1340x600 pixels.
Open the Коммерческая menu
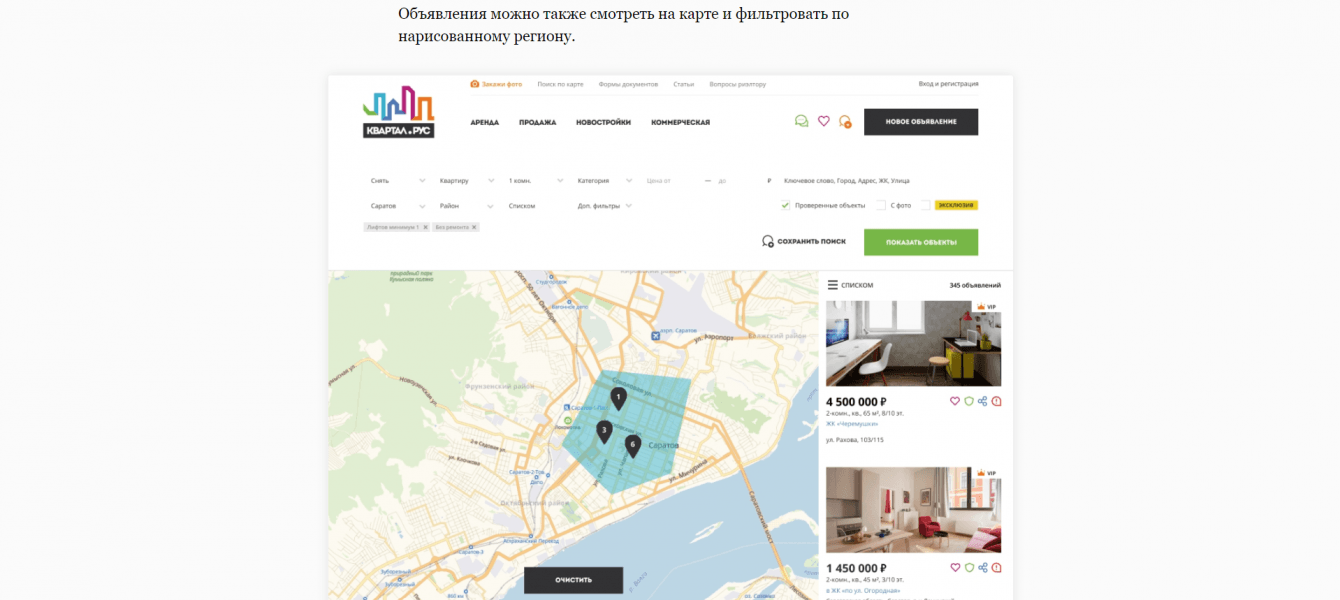[x=680, y=122]
